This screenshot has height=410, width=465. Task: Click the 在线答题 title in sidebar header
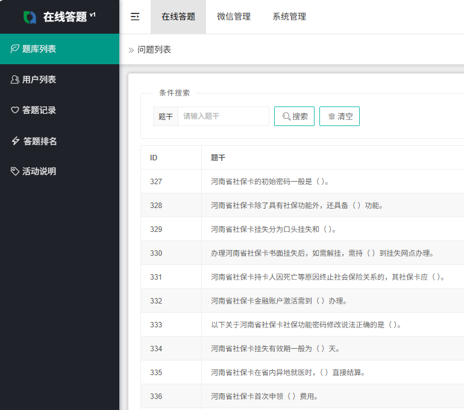tap(65, 17)
